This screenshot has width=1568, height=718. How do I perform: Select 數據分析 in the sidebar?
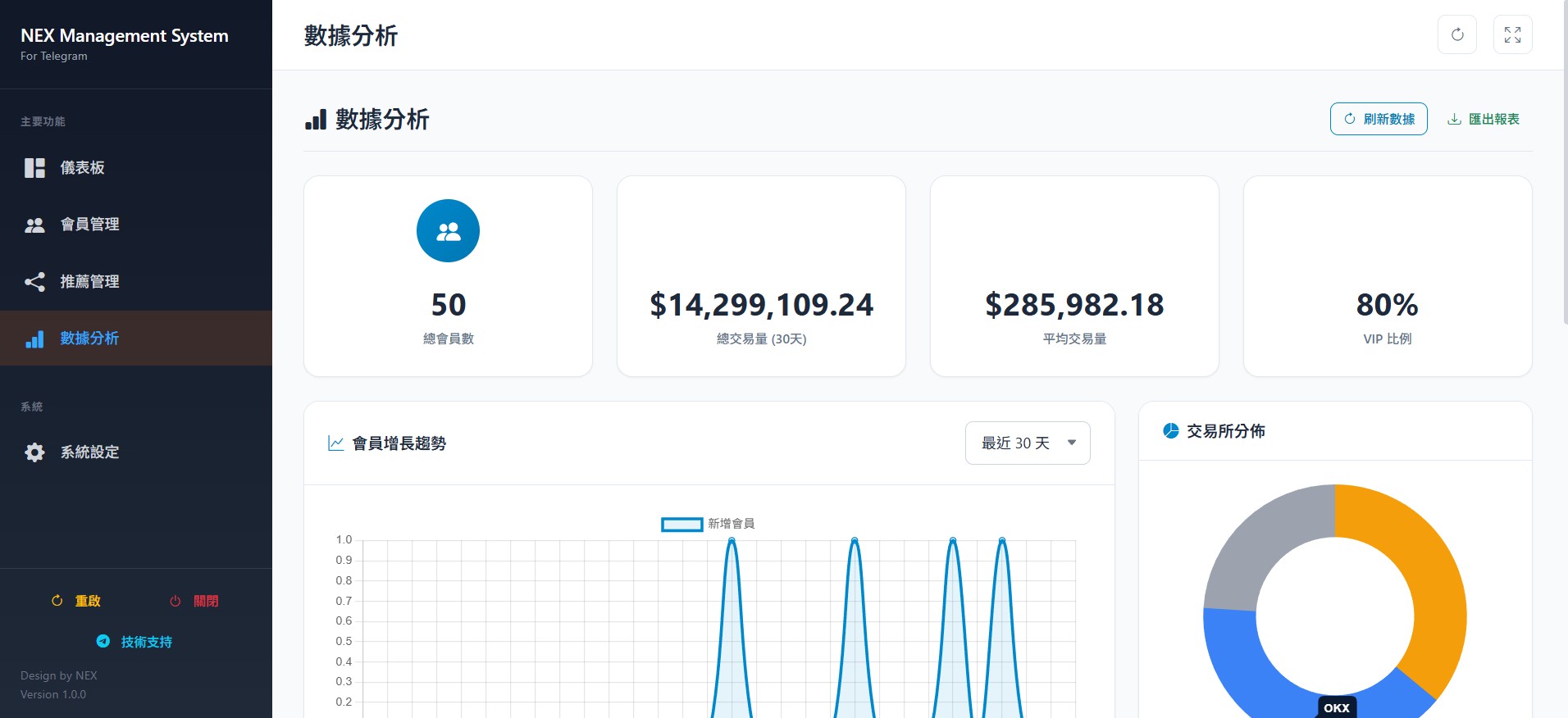pyautogui.click(x=89, y=339)
